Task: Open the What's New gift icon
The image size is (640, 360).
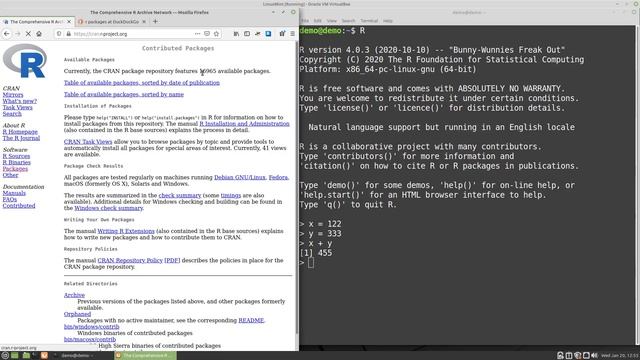Action: pos(282,34)
